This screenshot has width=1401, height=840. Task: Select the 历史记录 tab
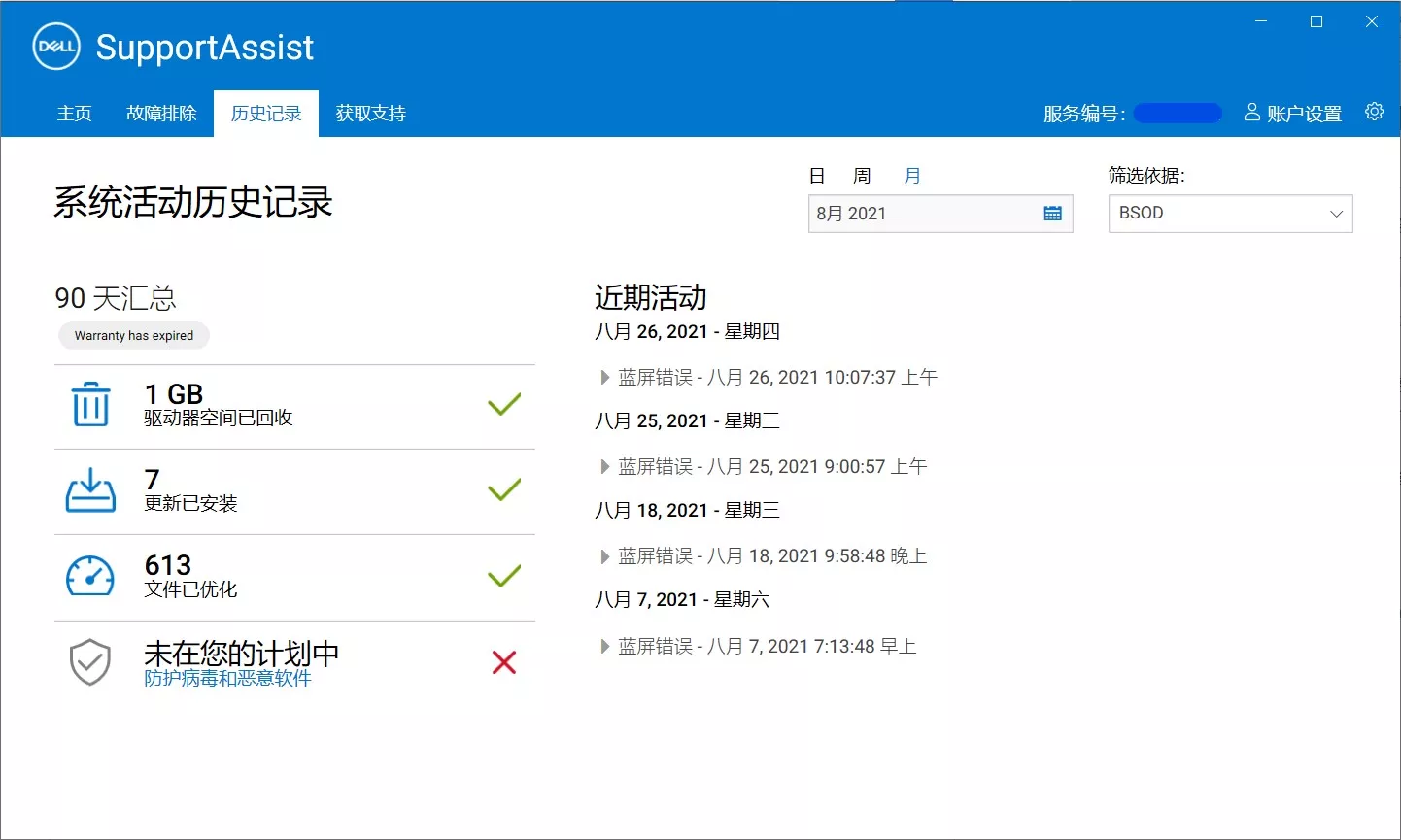click(x=266, y=114)
